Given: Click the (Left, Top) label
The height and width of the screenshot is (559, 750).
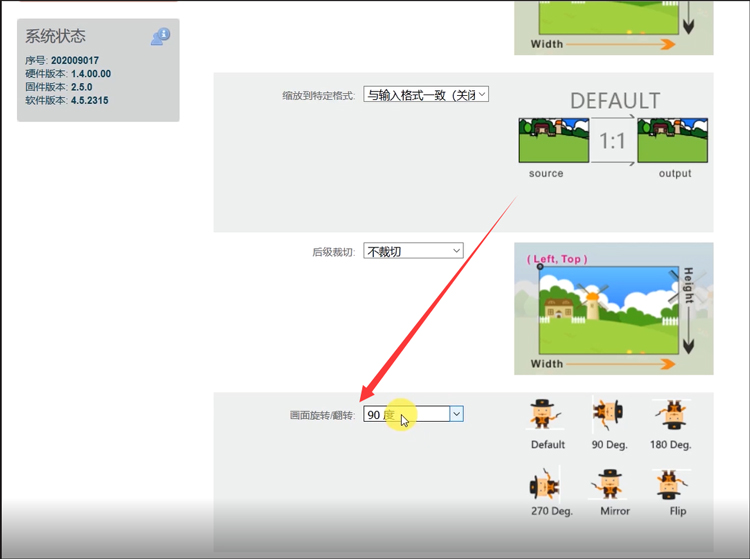Looking at the screenshot, I should pos(557,259).
